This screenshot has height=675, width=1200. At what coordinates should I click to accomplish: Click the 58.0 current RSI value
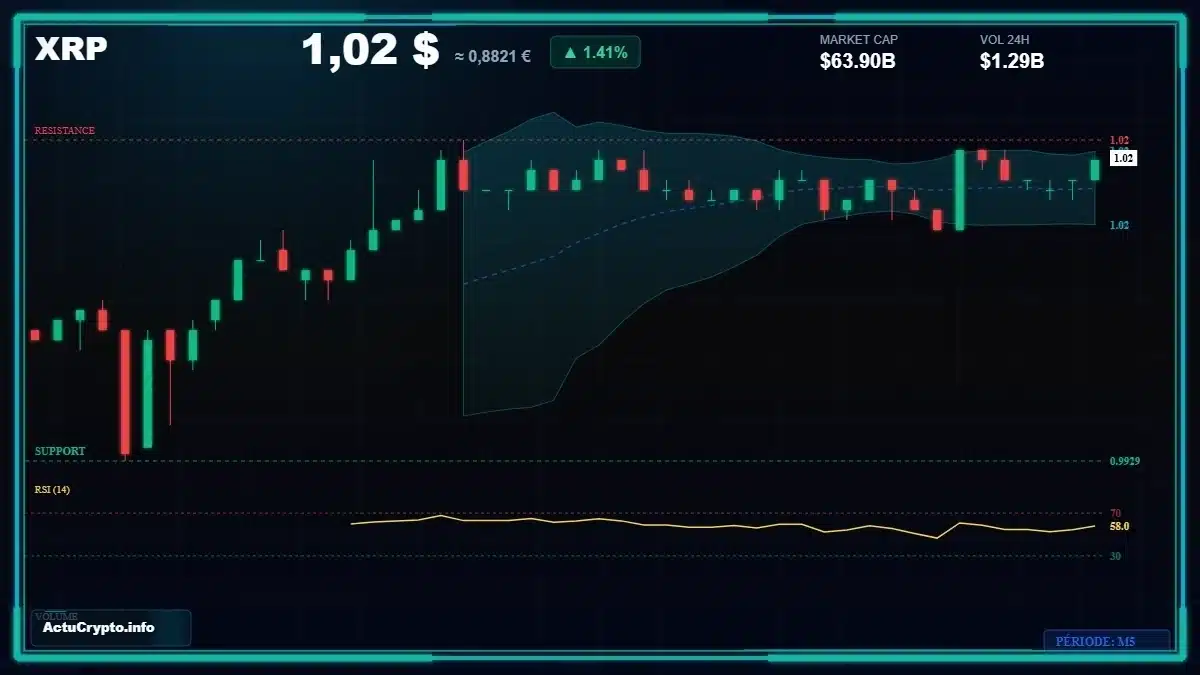click(1119, 526)
